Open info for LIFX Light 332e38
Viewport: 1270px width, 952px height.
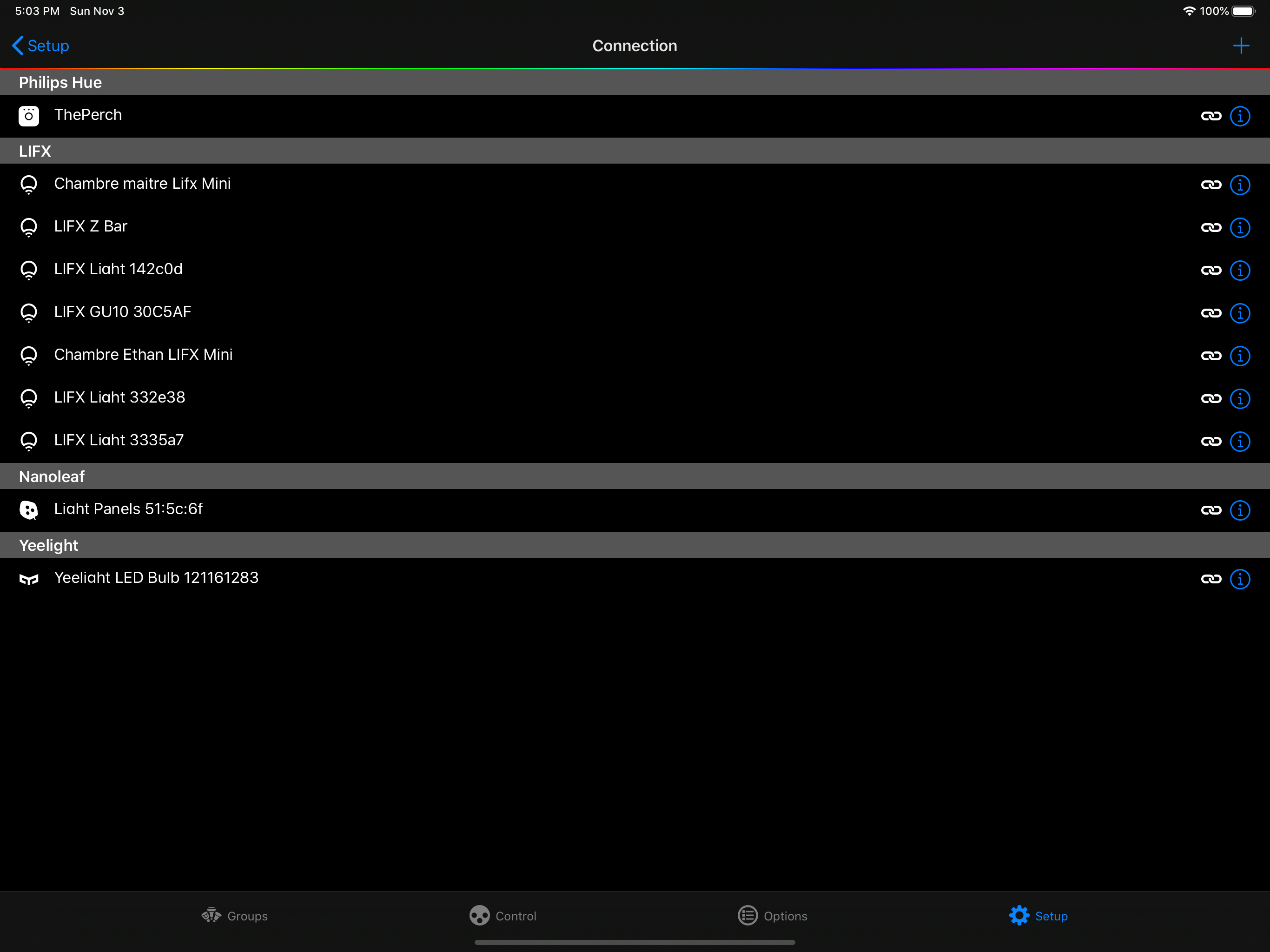coord(1240,398)
